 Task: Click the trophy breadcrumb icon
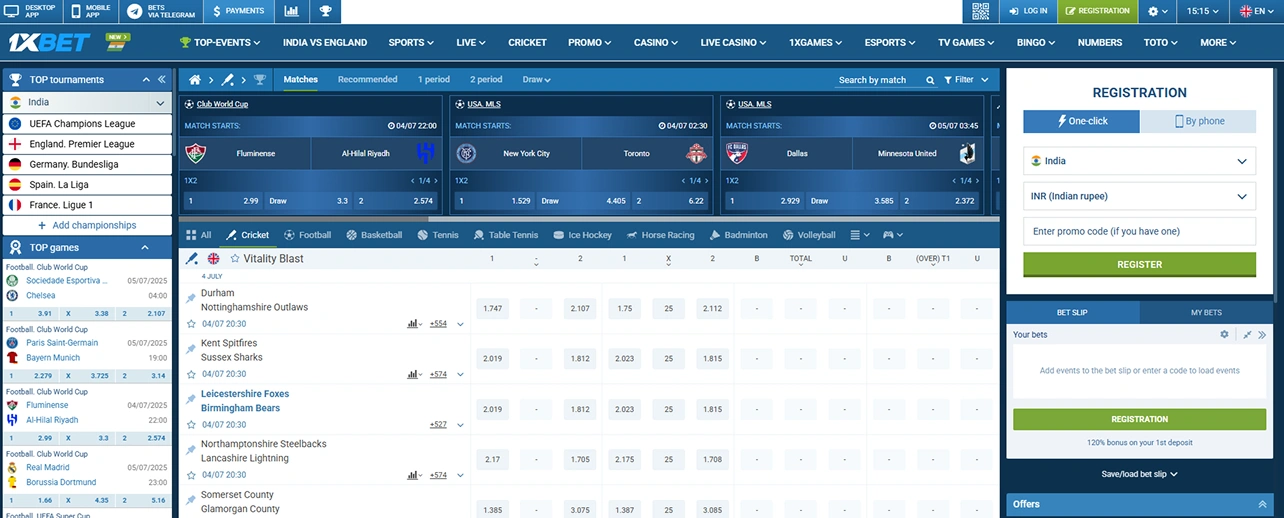point(259,80)
